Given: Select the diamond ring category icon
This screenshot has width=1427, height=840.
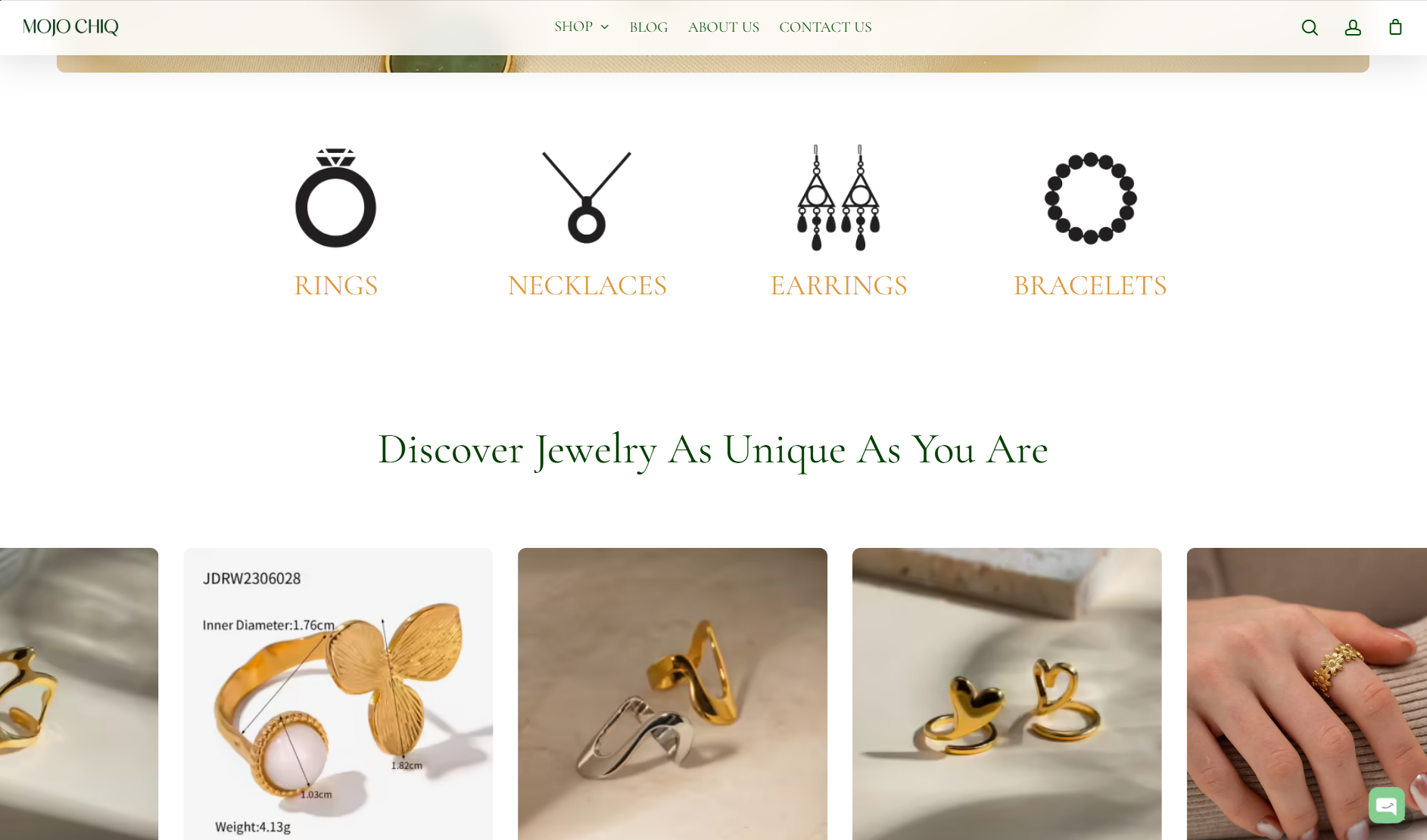Looking at the screenshot, I should point(335,198).
